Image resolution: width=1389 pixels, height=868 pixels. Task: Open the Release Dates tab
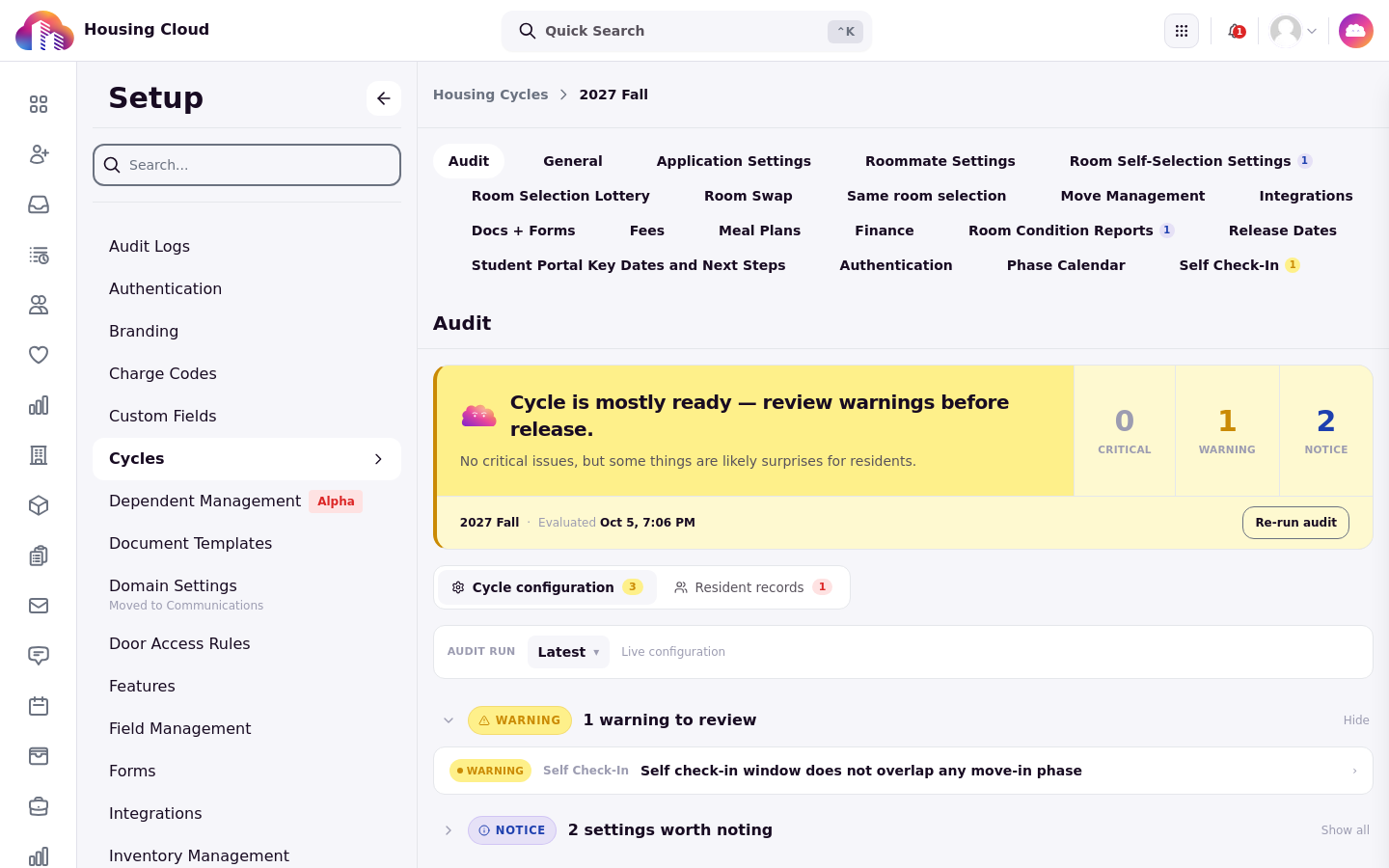coord(1283,231)
